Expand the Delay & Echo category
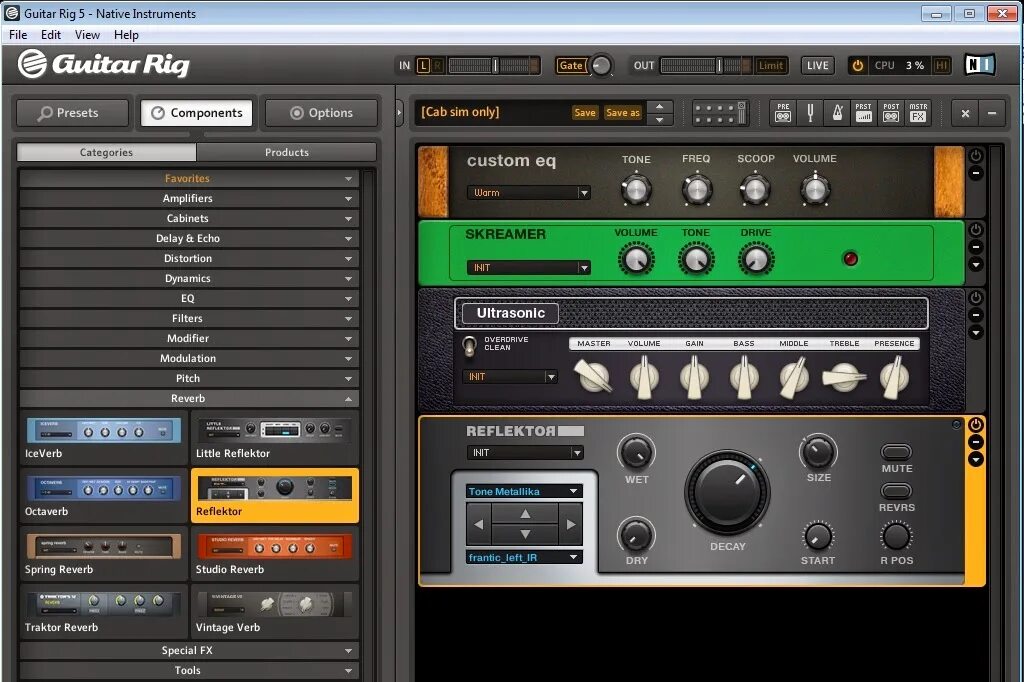1024x682 pixels. (189, 238)
